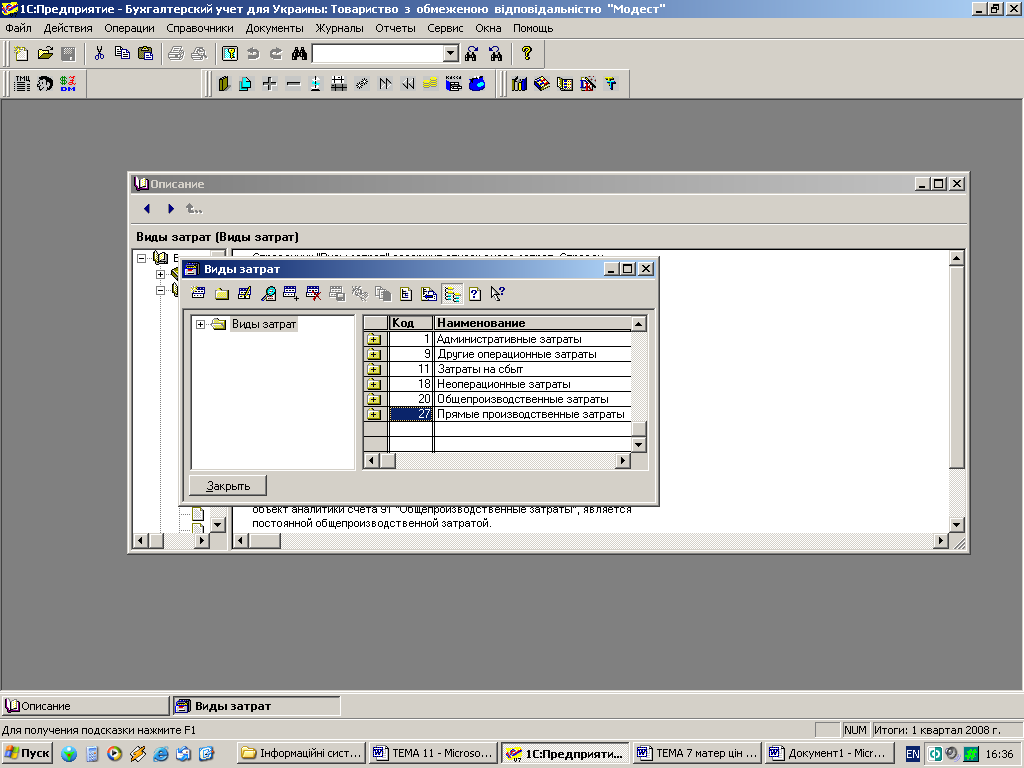Viewport: 1024px width, 768px height.
Task: Open the Отчеты menu
Action: point(395,28)
